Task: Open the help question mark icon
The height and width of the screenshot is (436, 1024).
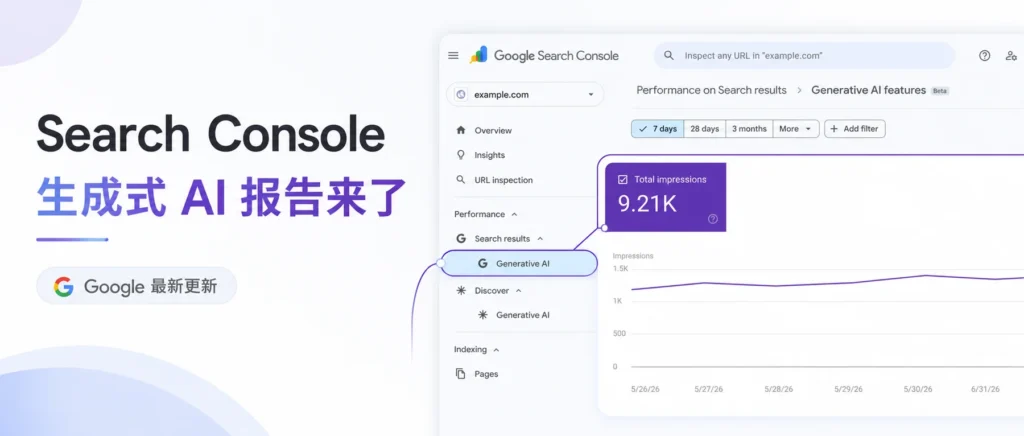Action: (984, 55)
